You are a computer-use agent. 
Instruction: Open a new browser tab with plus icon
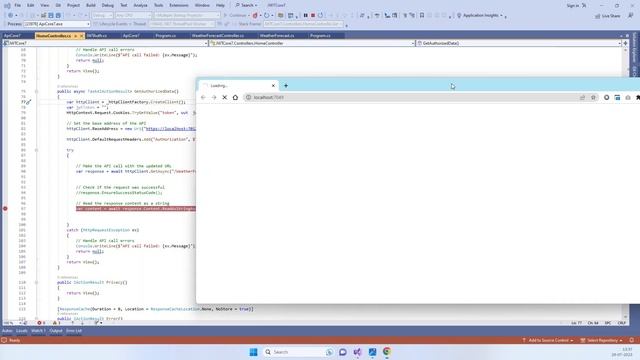(x=286, y=86)
